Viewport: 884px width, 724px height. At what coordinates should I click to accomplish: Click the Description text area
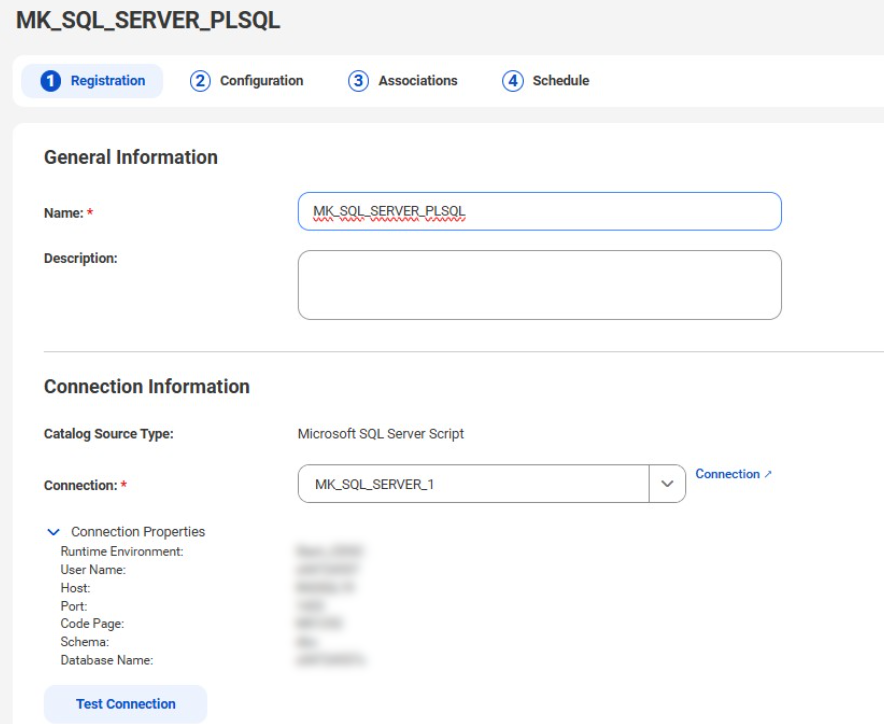point(540,285)
